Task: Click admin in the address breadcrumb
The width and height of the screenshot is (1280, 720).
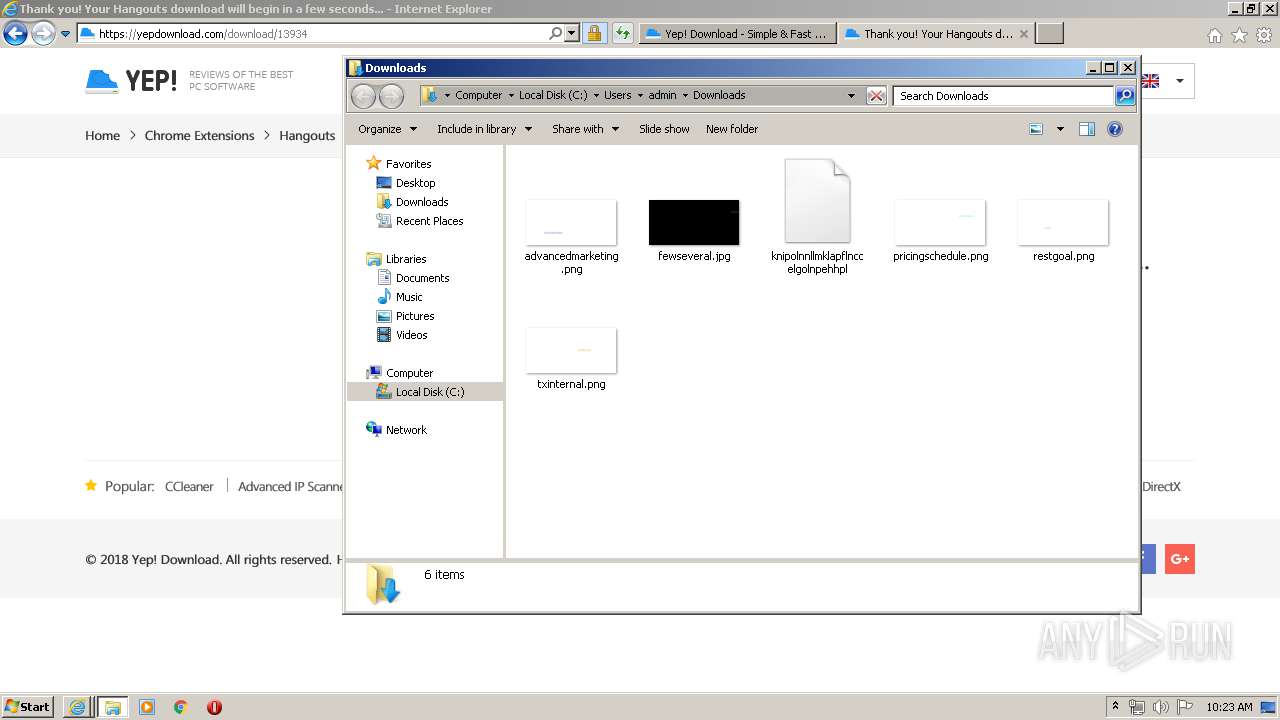Action: coord(662,96)
